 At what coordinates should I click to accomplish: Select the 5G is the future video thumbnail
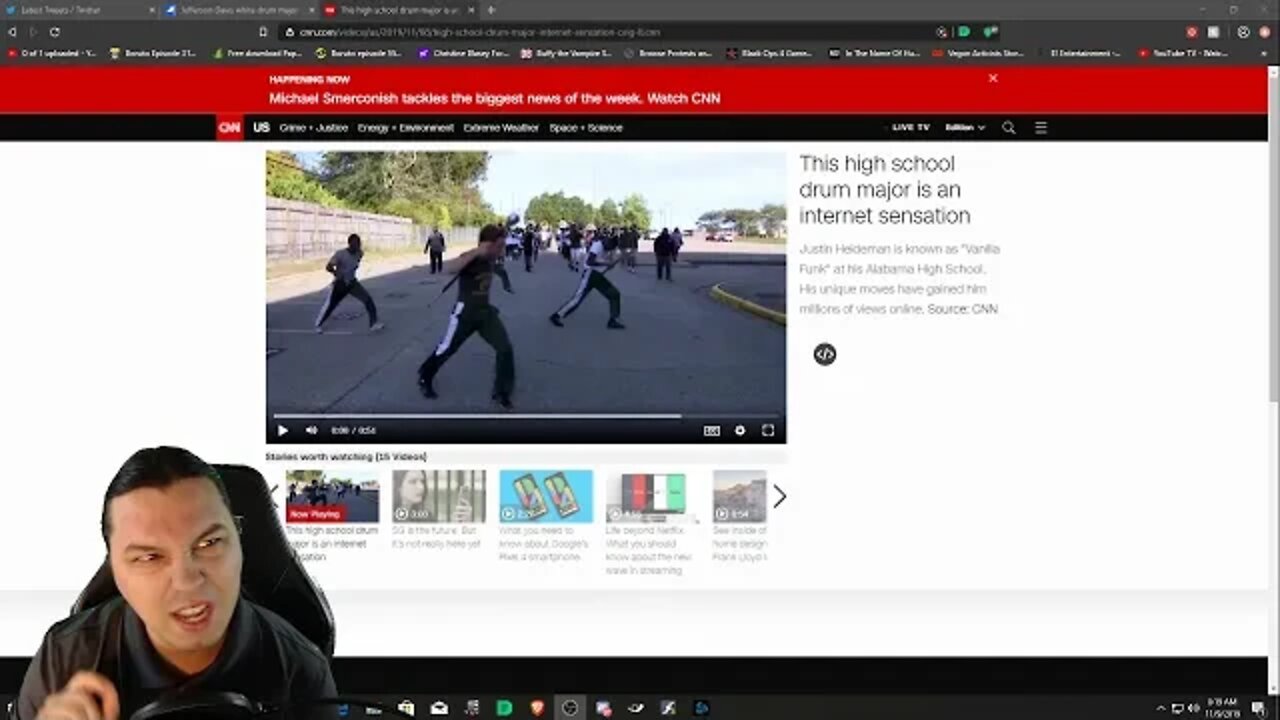pyautogui.click(x=438, y=496)
